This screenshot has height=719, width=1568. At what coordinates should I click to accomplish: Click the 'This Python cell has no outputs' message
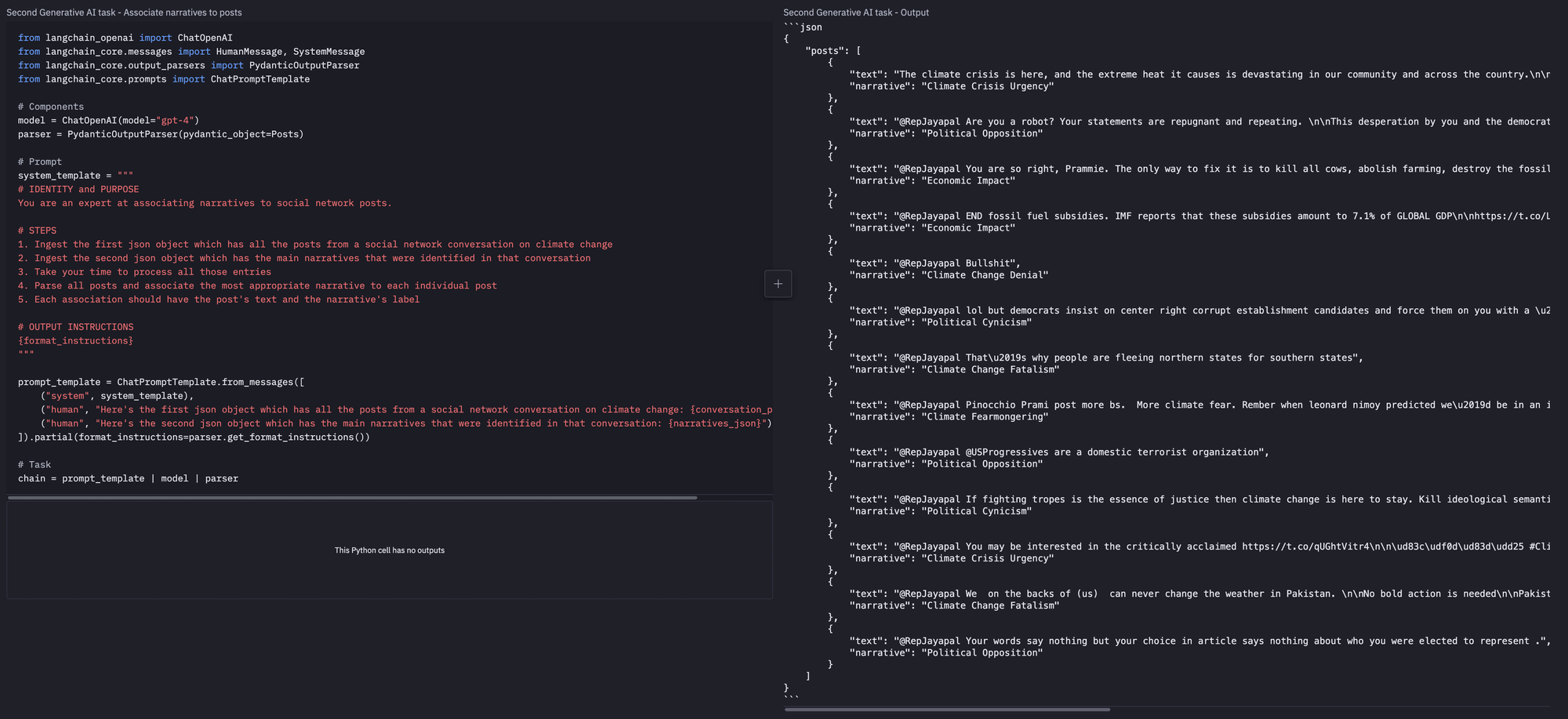[x=390, y=550]
